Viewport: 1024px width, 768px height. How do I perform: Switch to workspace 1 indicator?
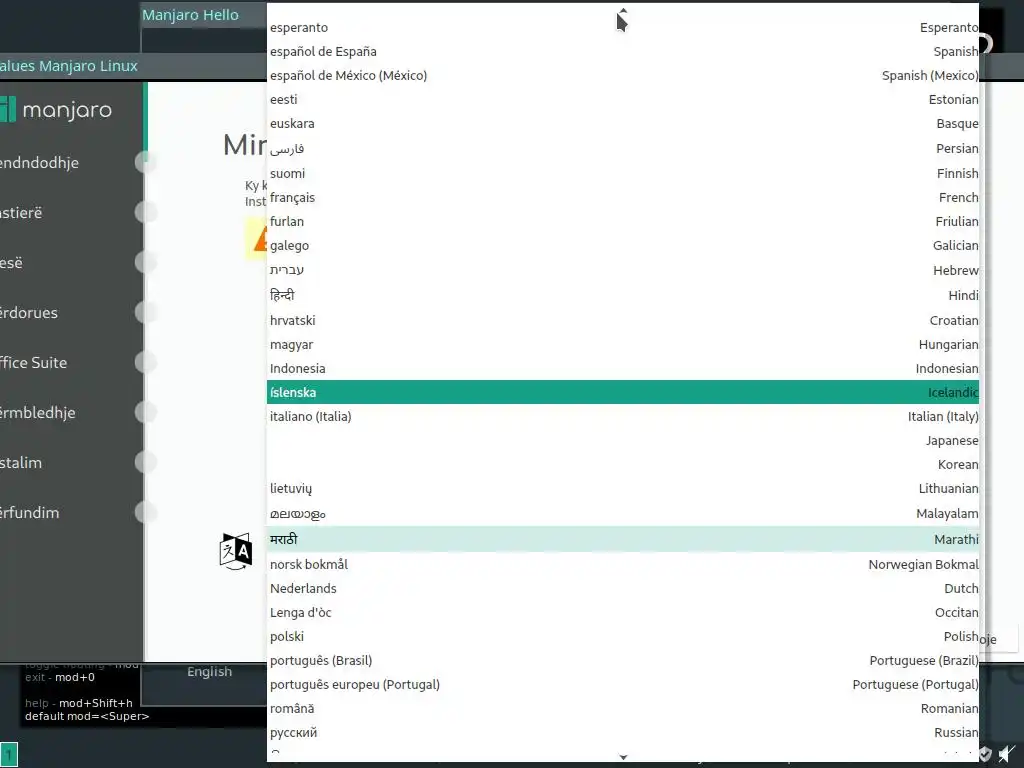click(x=8, y=755)
